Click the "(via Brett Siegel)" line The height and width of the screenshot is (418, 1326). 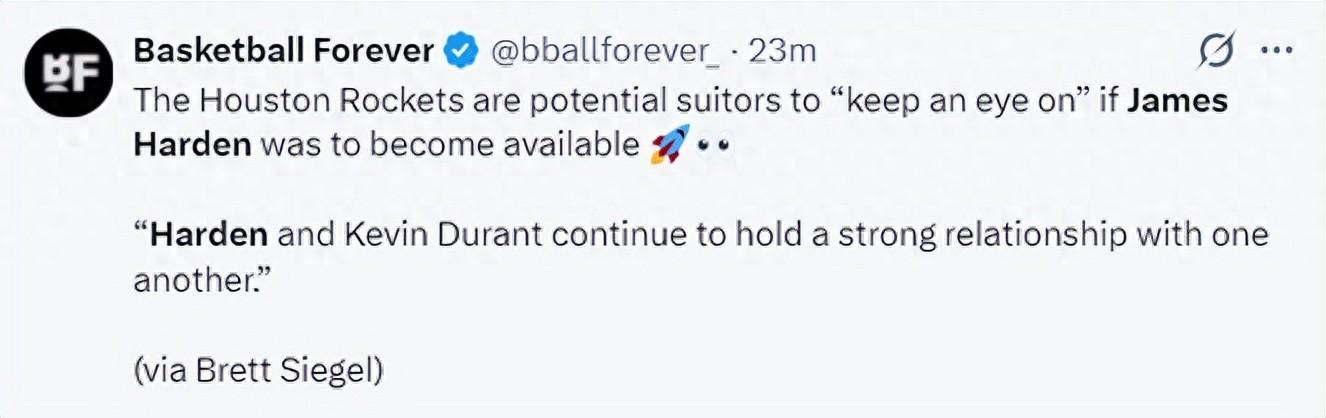[x=258, y=370]
